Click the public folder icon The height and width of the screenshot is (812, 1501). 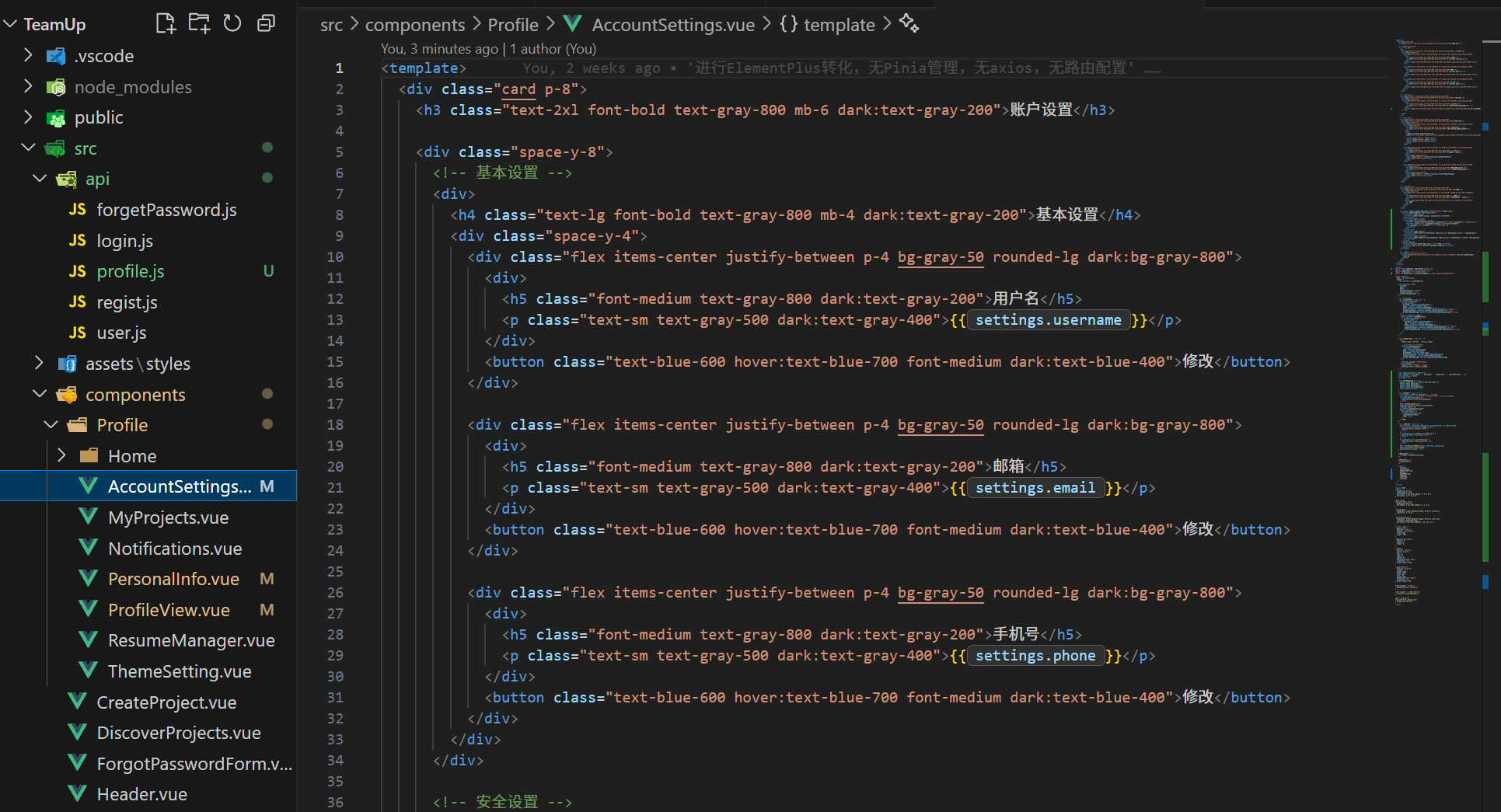click(56, 117)
